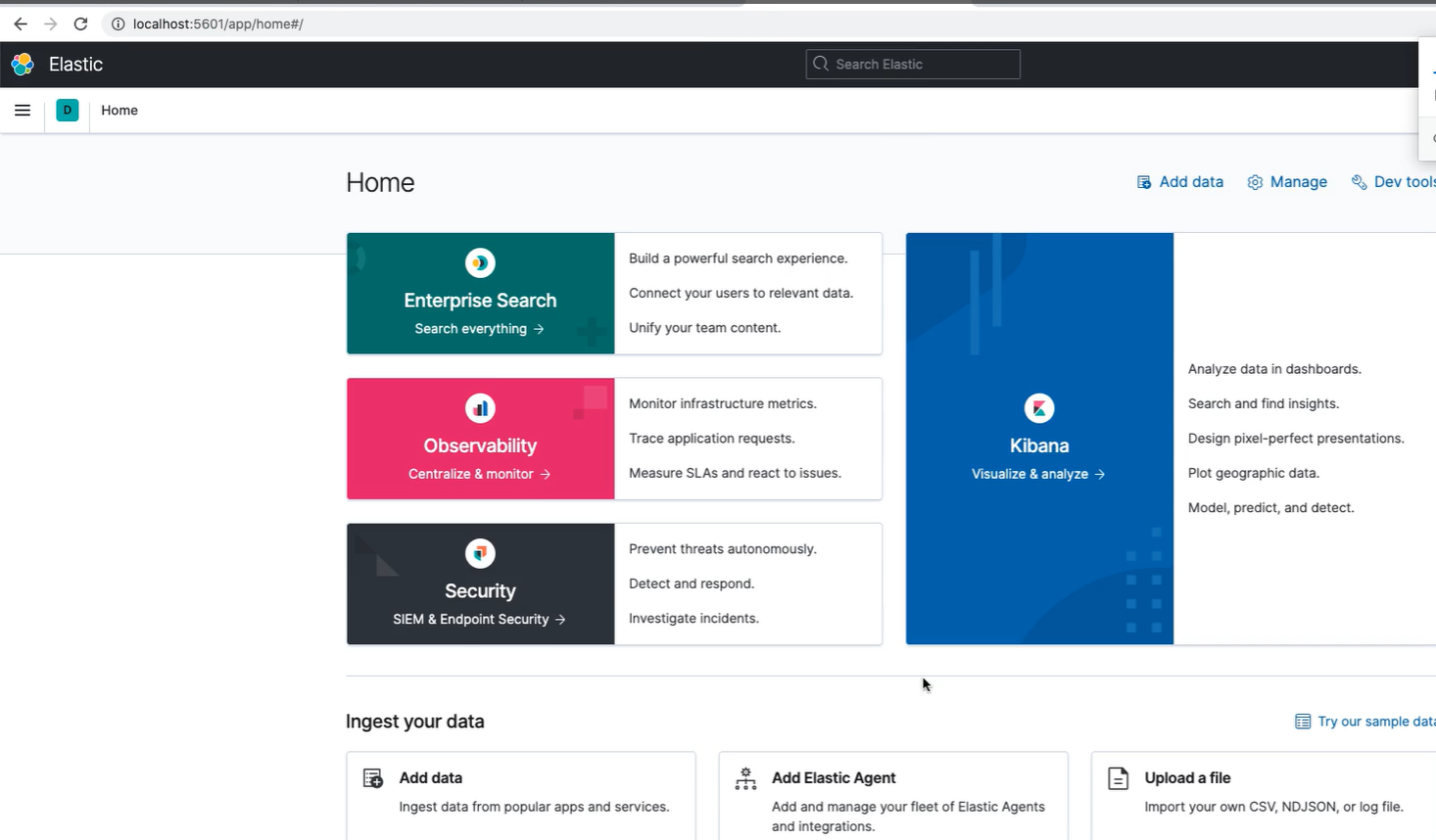Click the Ingest your data heading
This screenshot has height=840, width=1436.
coord(415,722)
